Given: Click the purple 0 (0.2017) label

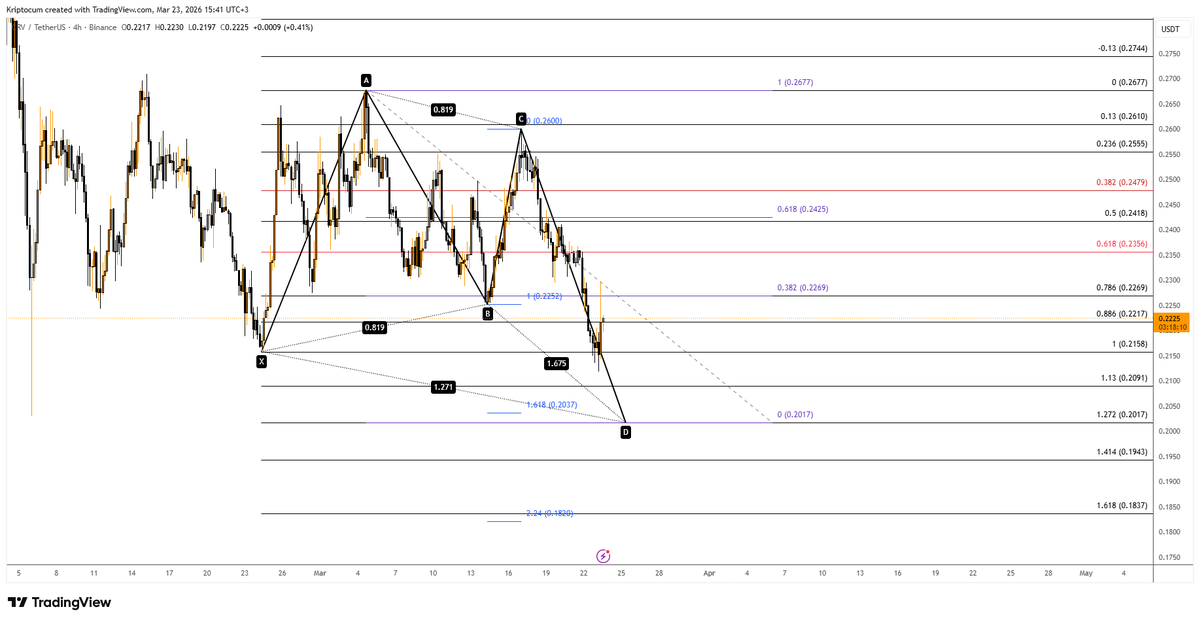Looking at the screenshot, I should click(x=795, y=414).
